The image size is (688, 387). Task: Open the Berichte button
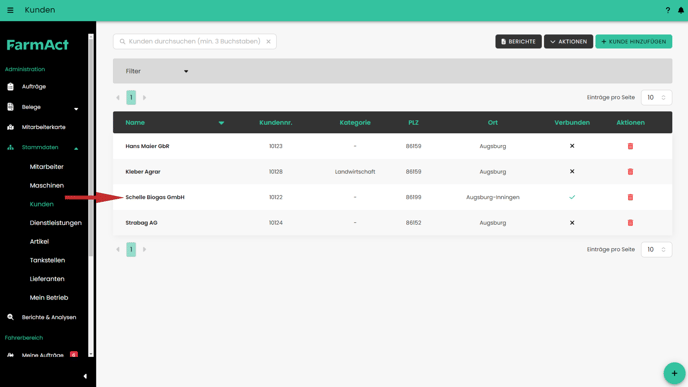click(x=518, y=41)
